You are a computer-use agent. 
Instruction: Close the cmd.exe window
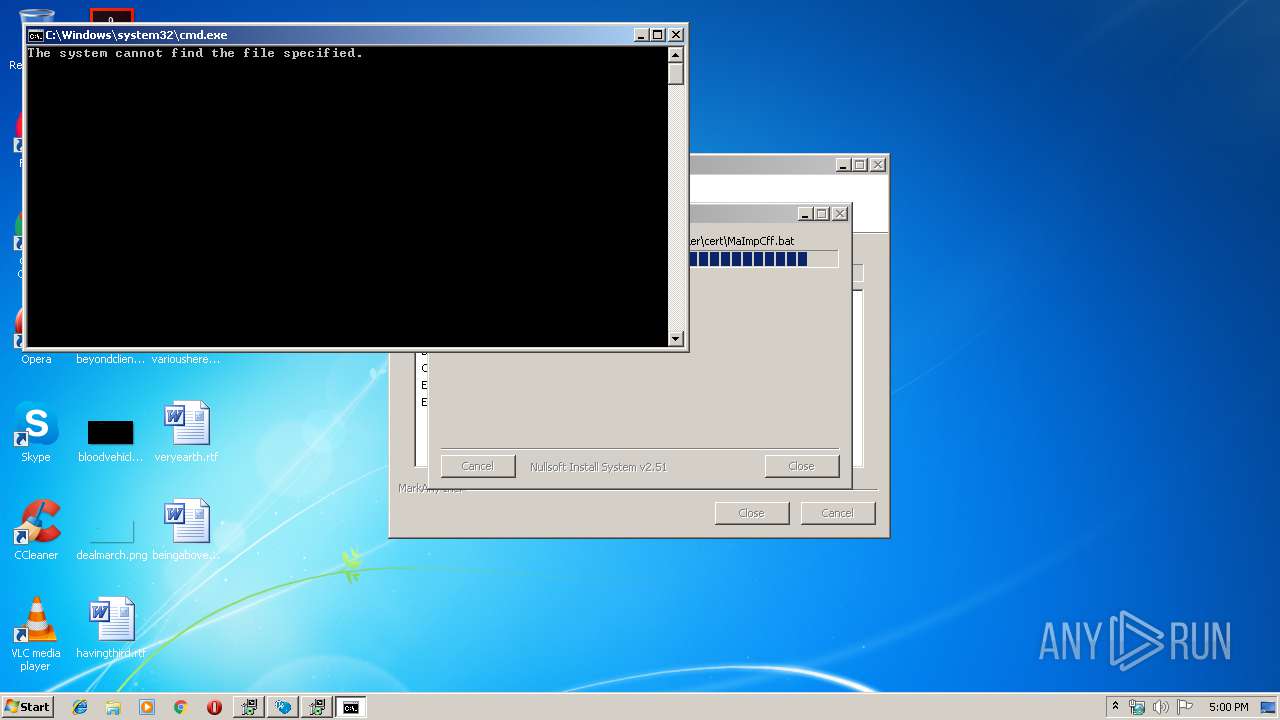(x=676, y=35)
